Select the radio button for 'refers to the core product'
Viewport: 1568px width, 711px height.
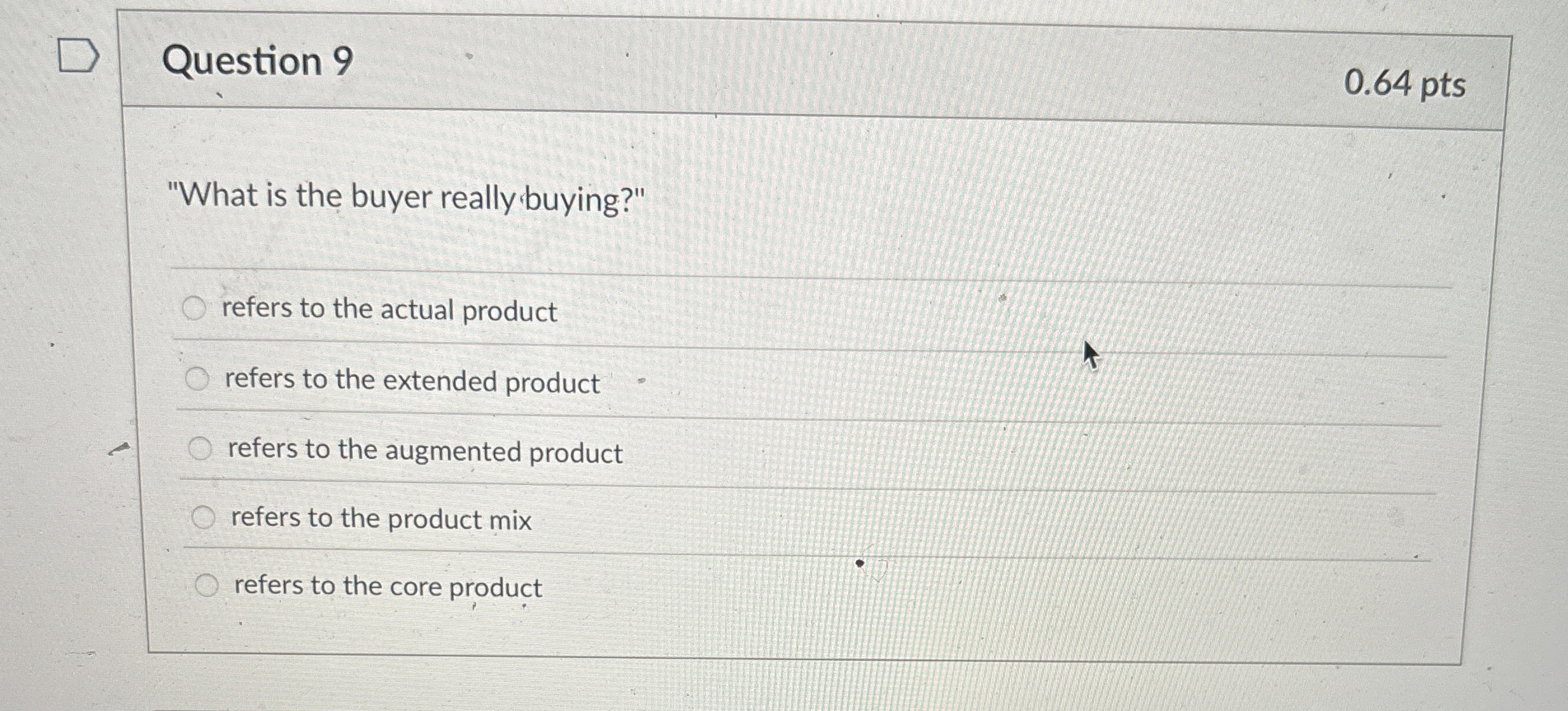click(x=208, y=584)
